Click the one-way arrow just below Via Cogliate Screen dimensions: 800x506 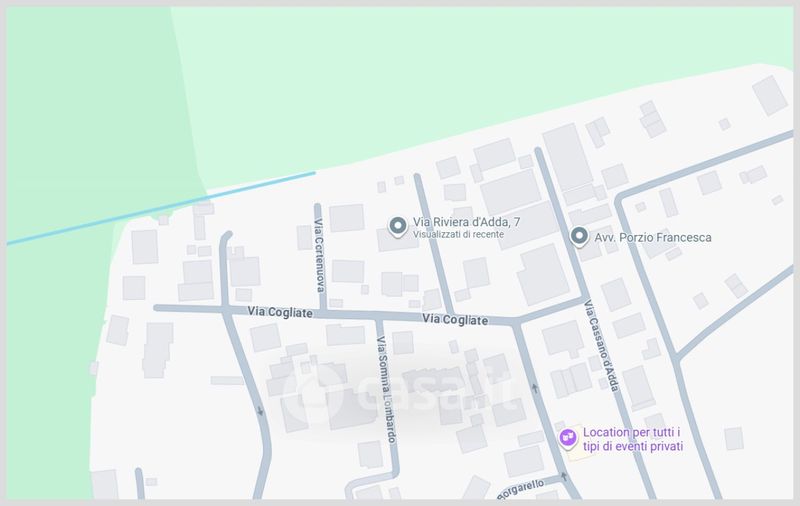[x=536, y=388]
